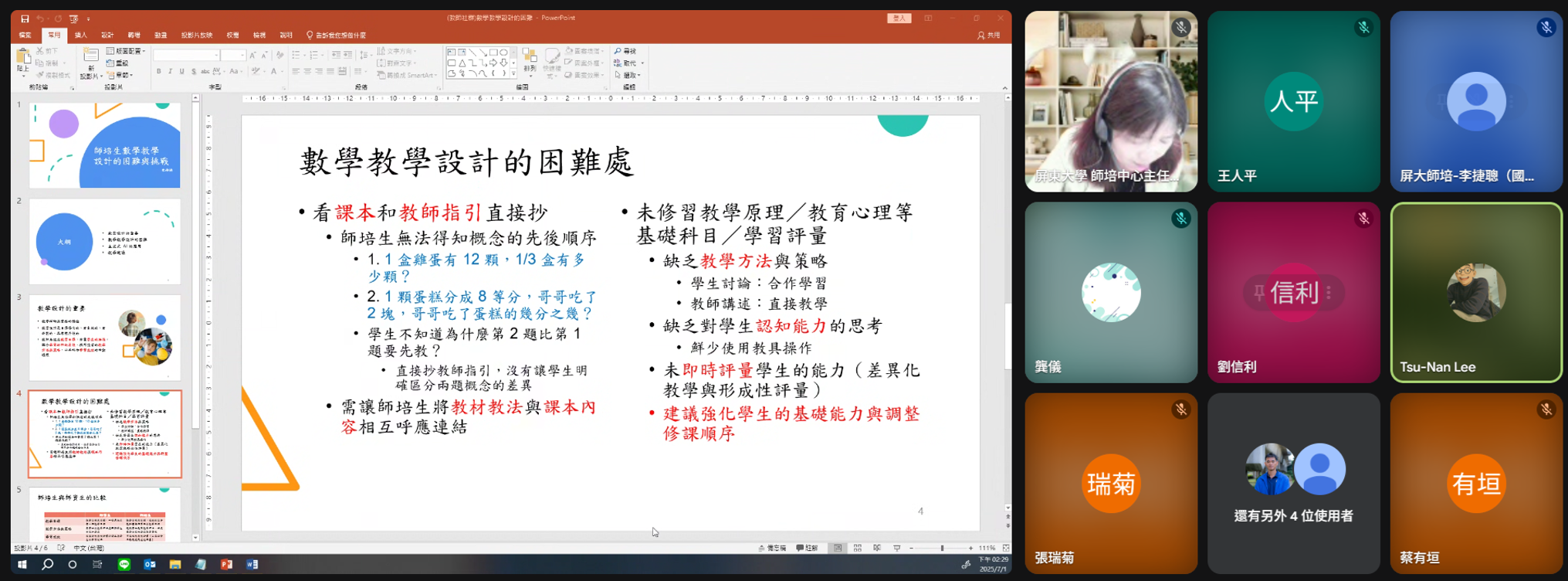Select slide 3 thumbnail in slide panel
The height and width of the screenshot is (581, 1568).
pos(105,337)
